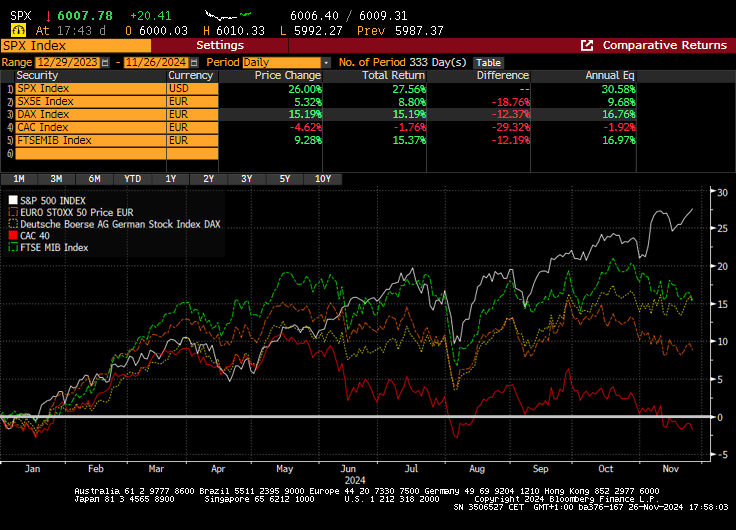Click the Period Daily combo box
Viewport: 736px width, 530px height.
click(x=286, y=62)
